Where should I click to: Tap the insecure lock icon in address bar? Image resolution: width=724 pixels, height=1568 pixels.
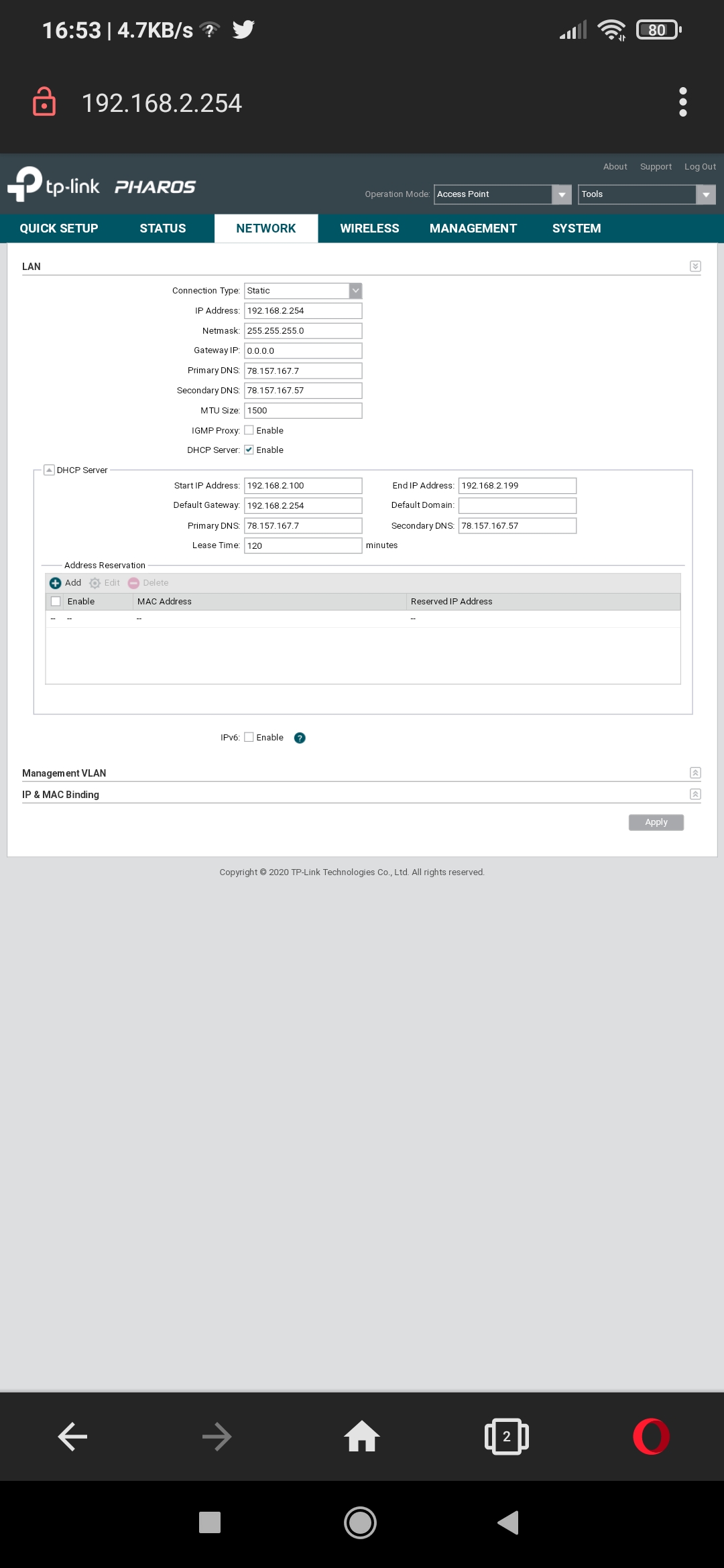click(44, 103)
